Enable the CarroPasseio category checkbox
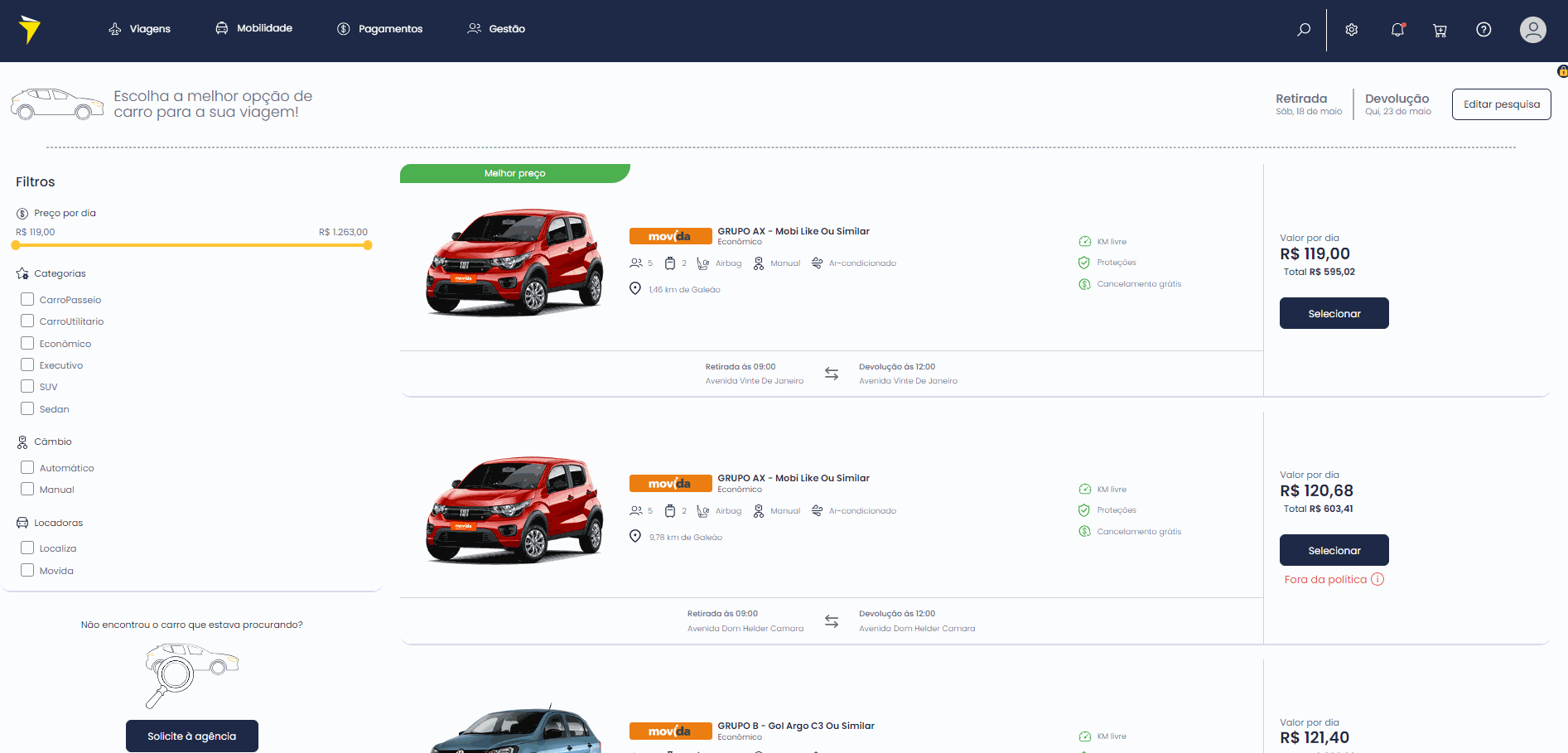 (x=27, y=299)
